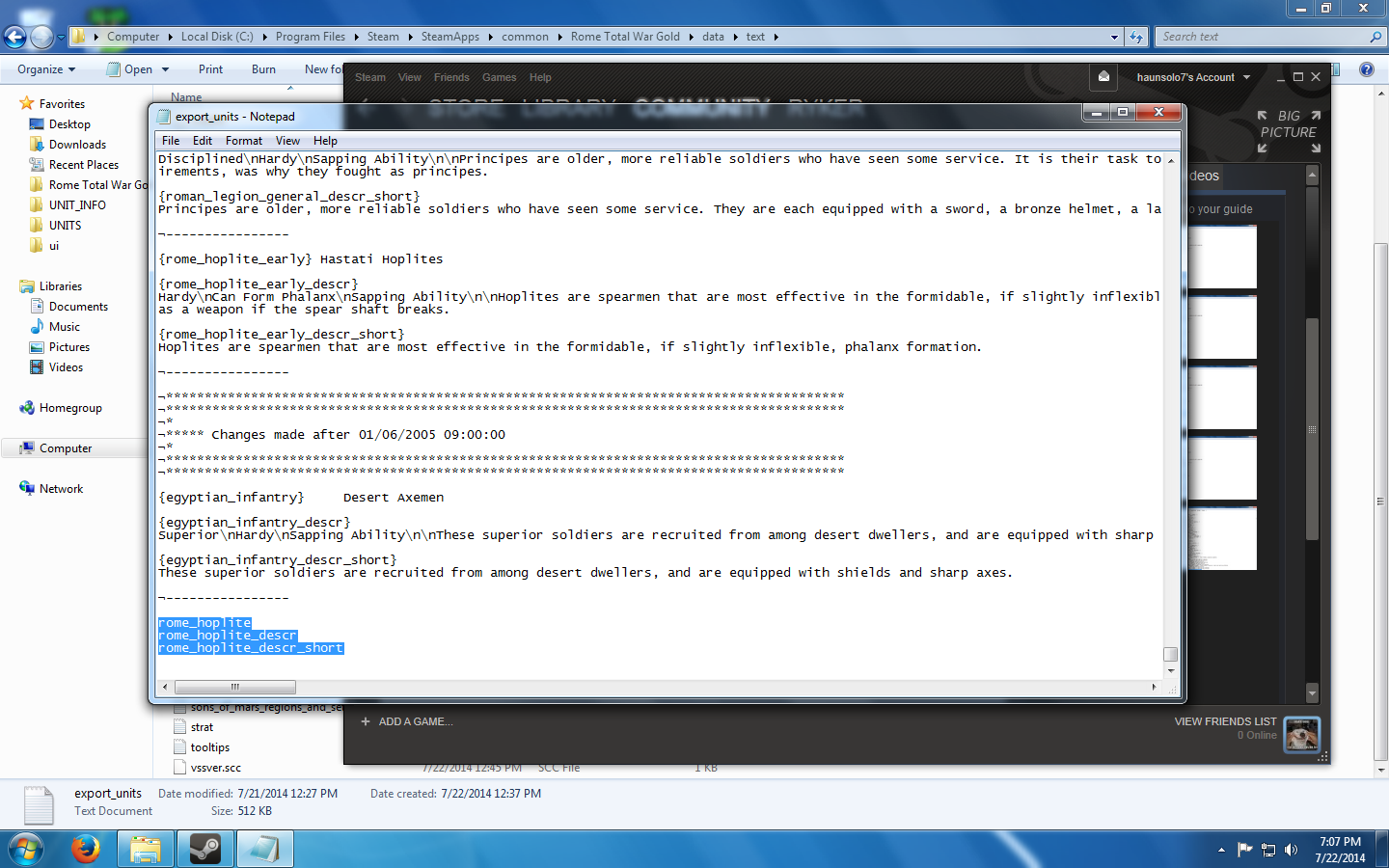
Task: Switch to Notepad on the taskbar
Action: tap(265, 849)
